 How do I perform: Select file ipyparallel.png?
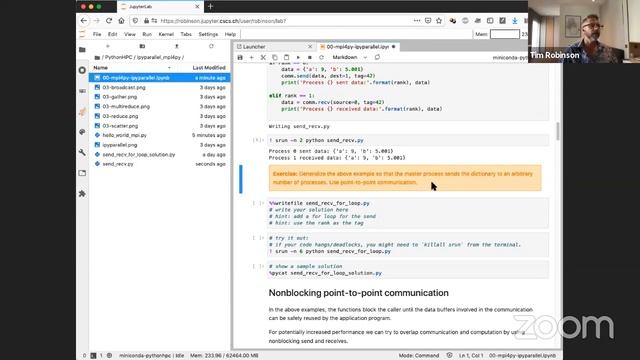(160, 145)
